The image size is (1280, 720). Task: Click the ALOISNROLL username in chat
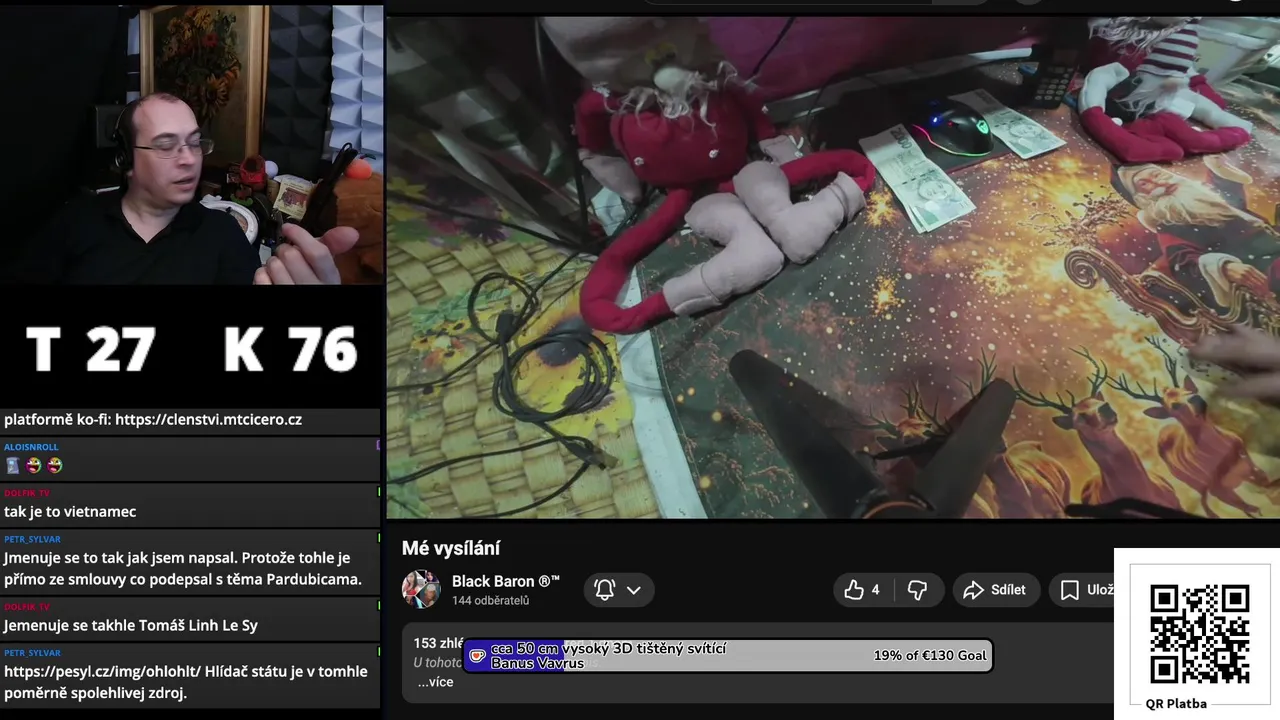[x=31, y=447]
